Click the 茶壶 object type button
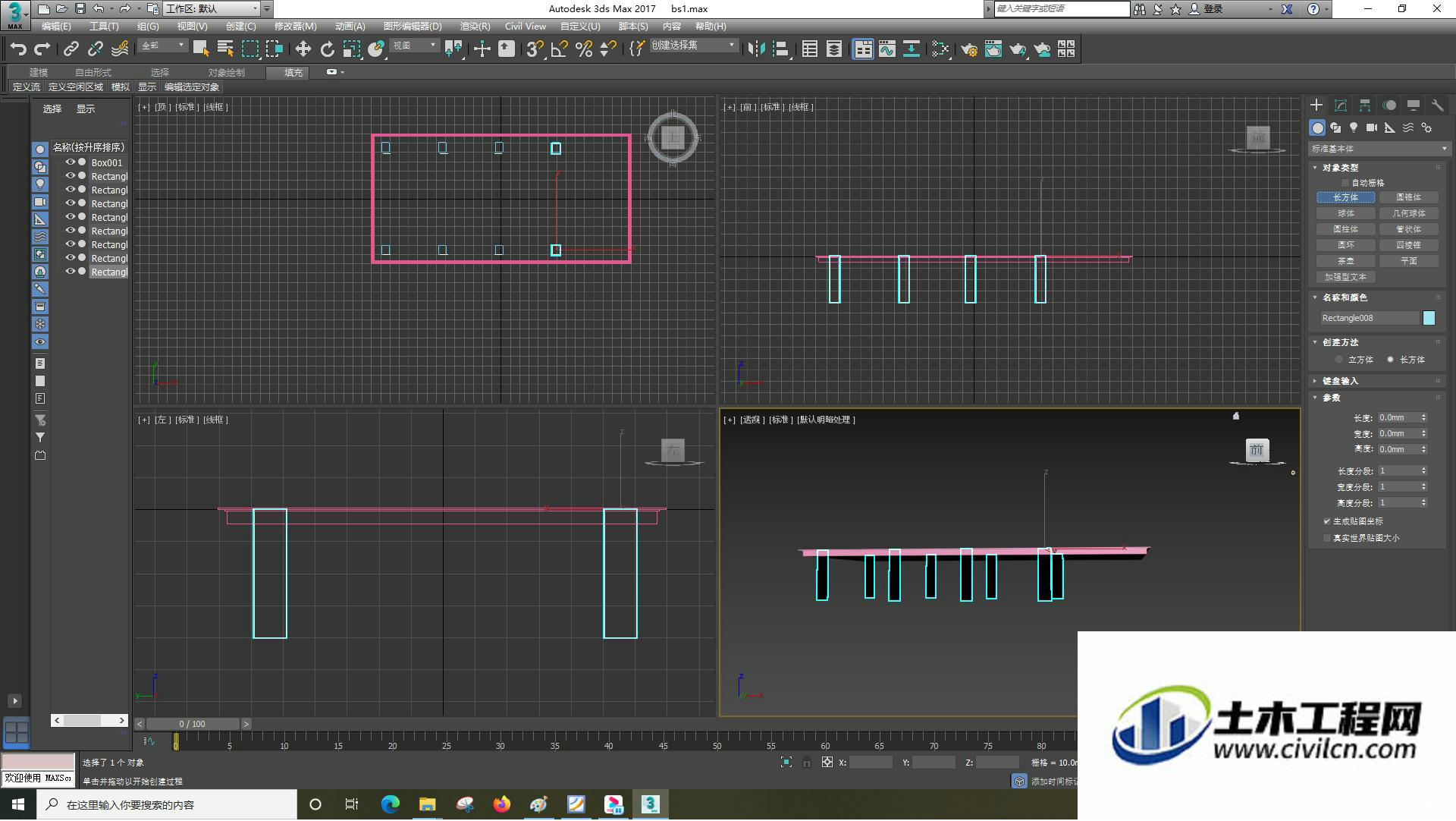1456x821 pixels. tap(1346, 261)
